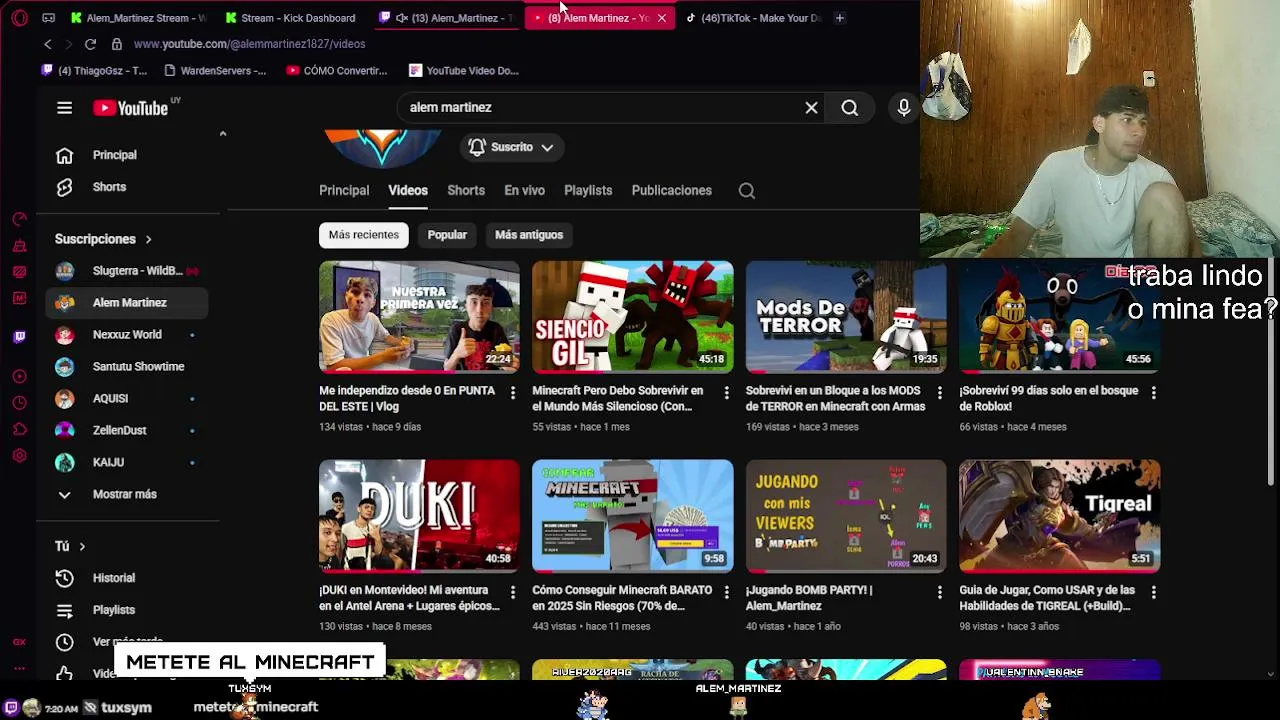
Task: Open YouTube Video Do... bookmark
Action: point(463,71)
